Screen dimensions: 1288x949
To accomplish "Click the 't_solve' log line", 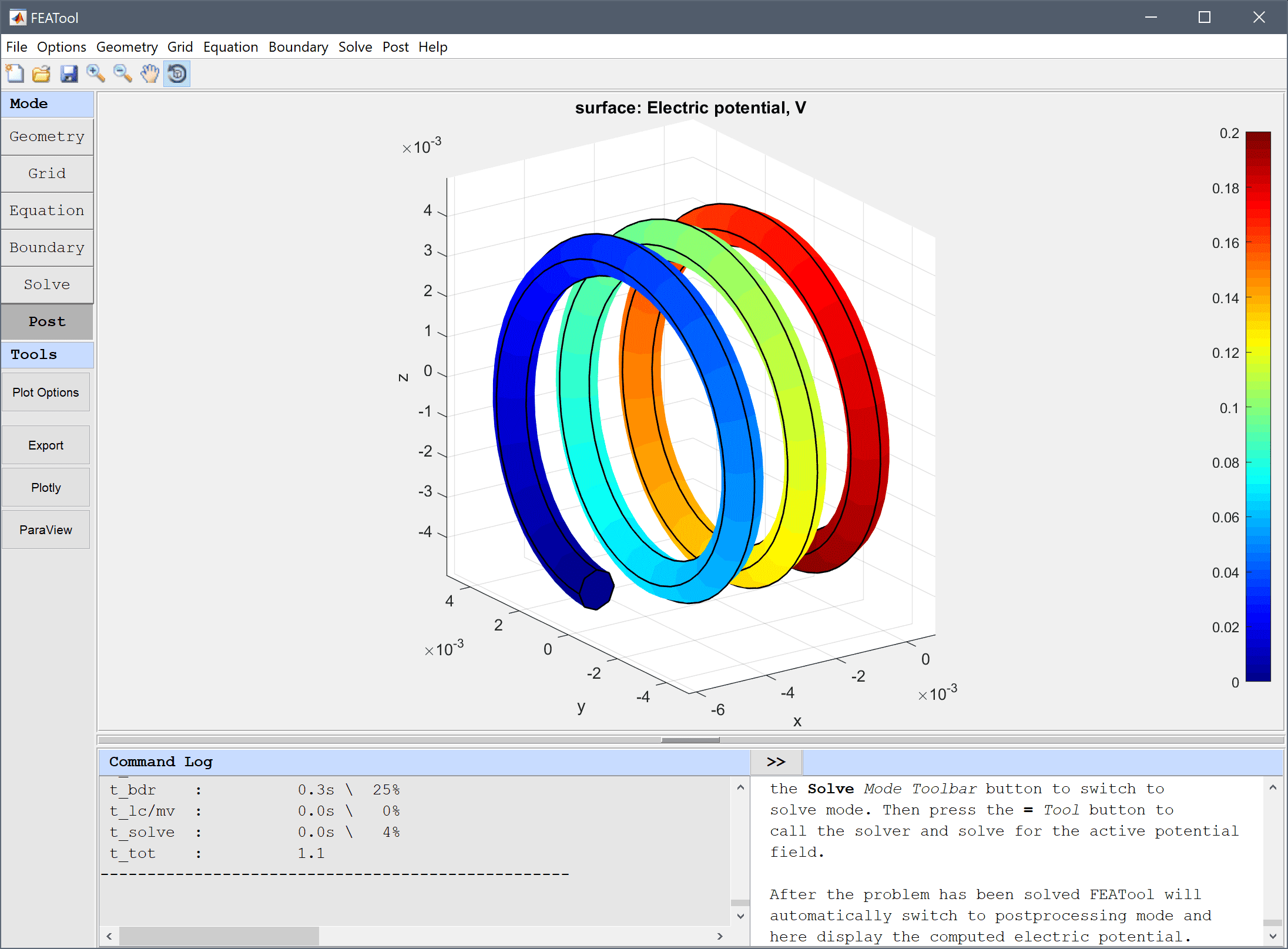I will tap(254, 832).
